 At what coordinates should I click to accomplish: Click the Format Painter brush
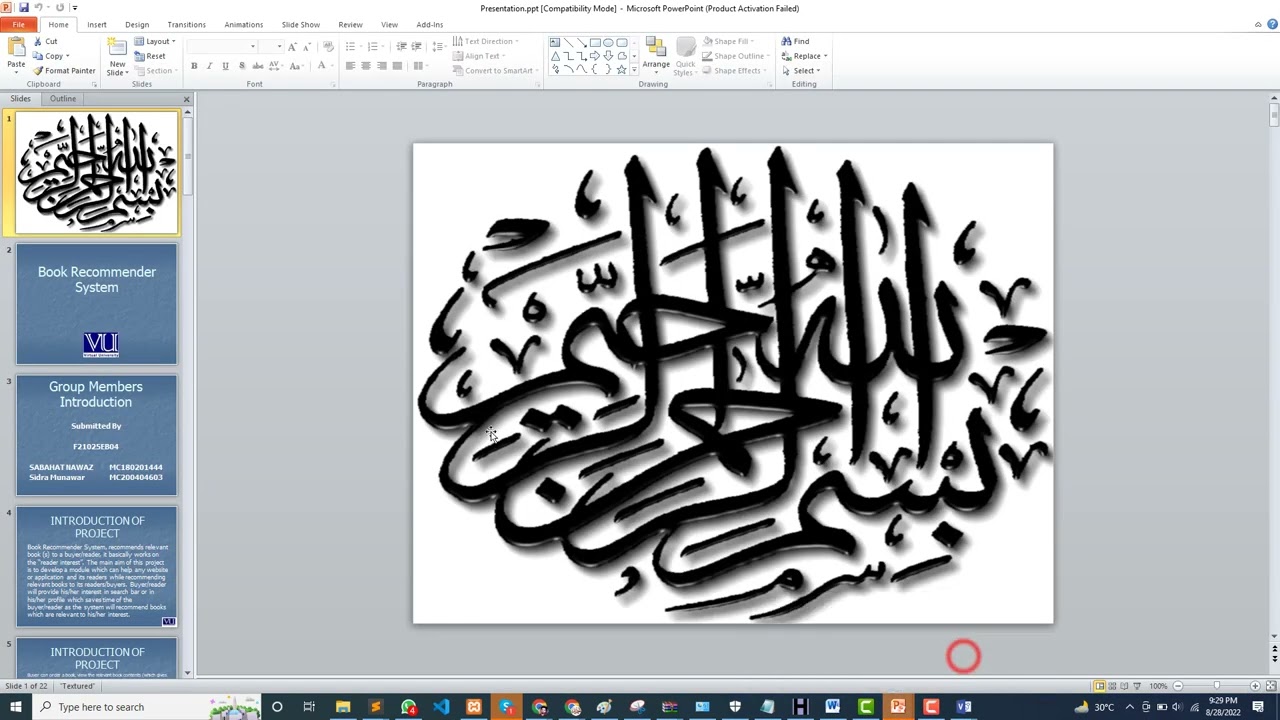(64, 71)
